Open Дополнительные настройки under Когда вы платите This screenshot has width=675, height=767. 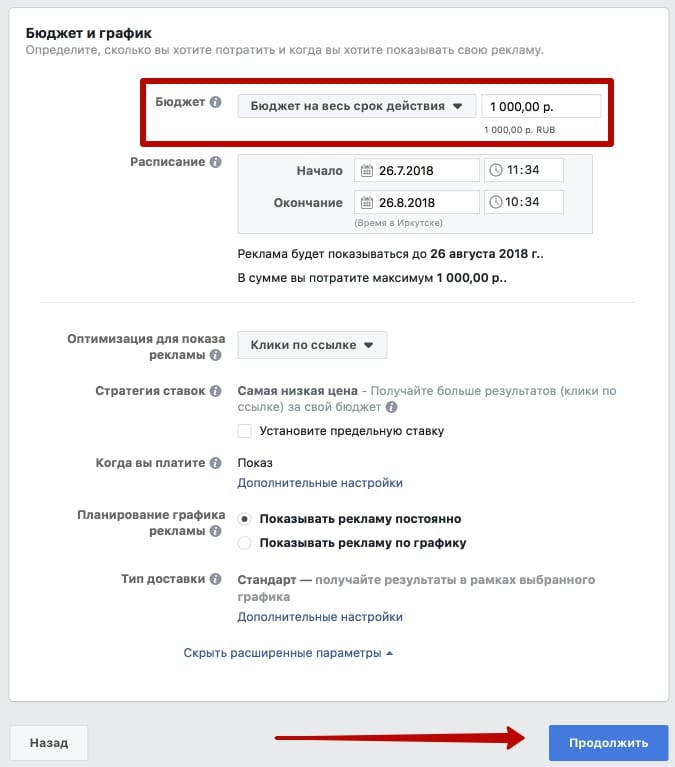(x=320, y=483)
